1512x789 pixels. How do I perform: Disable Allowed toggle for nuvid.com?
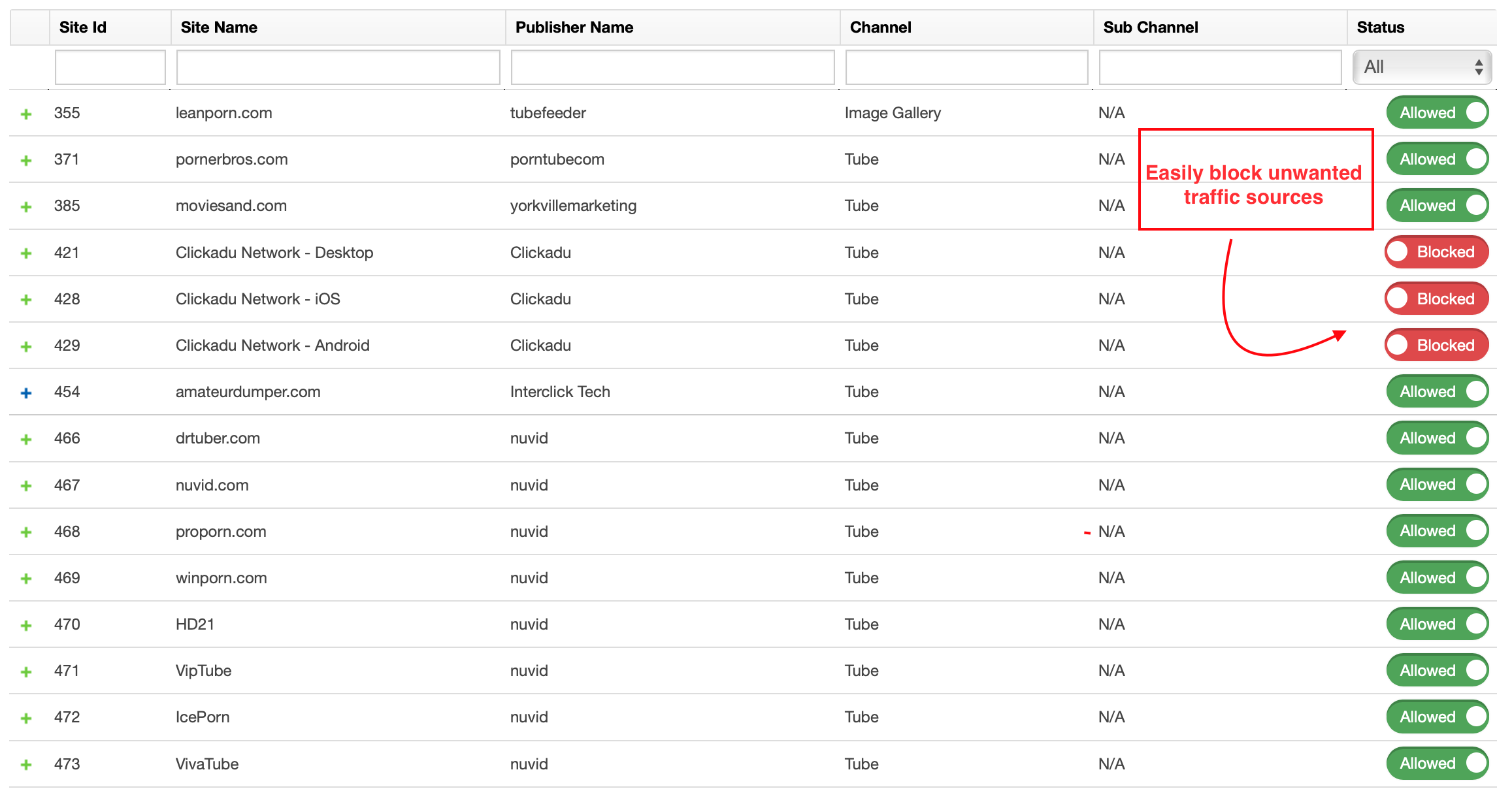pyautogui.click(x=1437, y=485)
